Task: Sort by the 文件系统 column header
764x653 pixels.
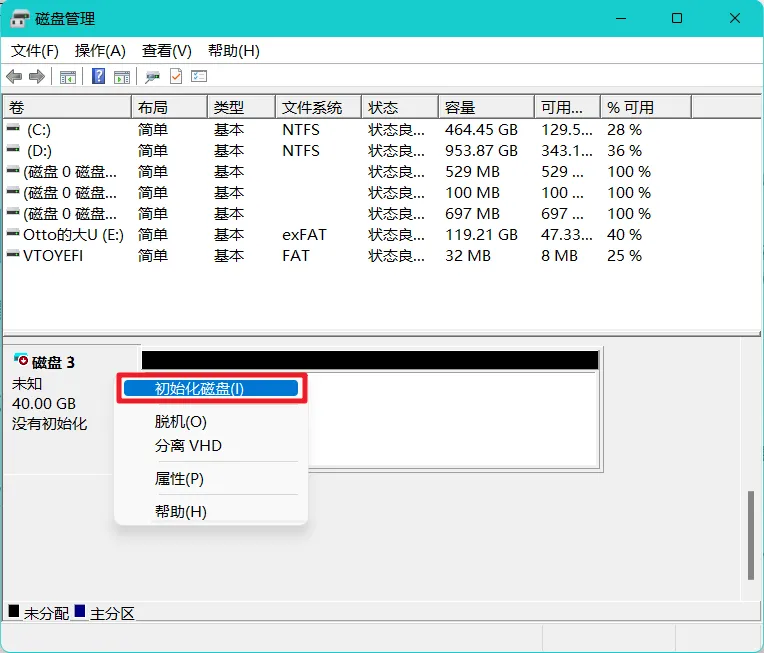Action: [x=319, y=107]
